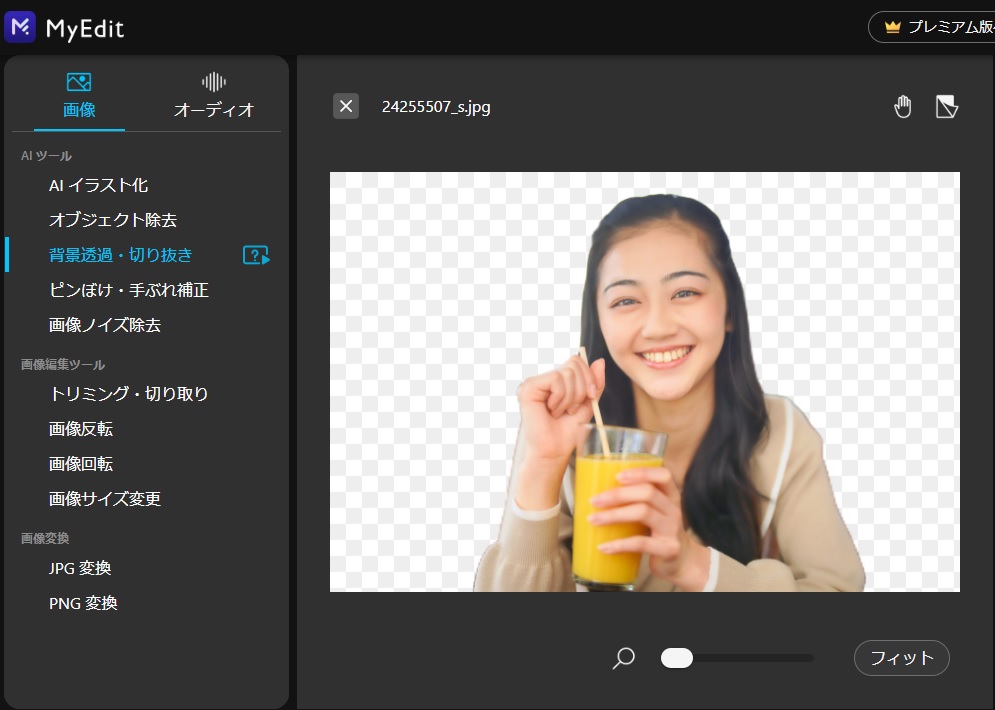Open 画像反転 tool

tap(81, 429)
